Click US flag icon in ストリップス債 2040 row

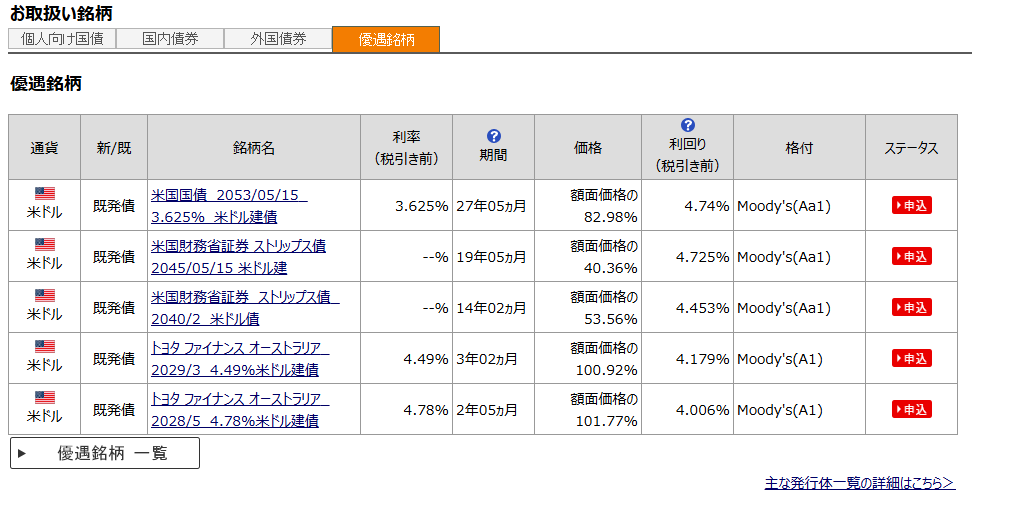pyautogui.click(x=44, y=296)
